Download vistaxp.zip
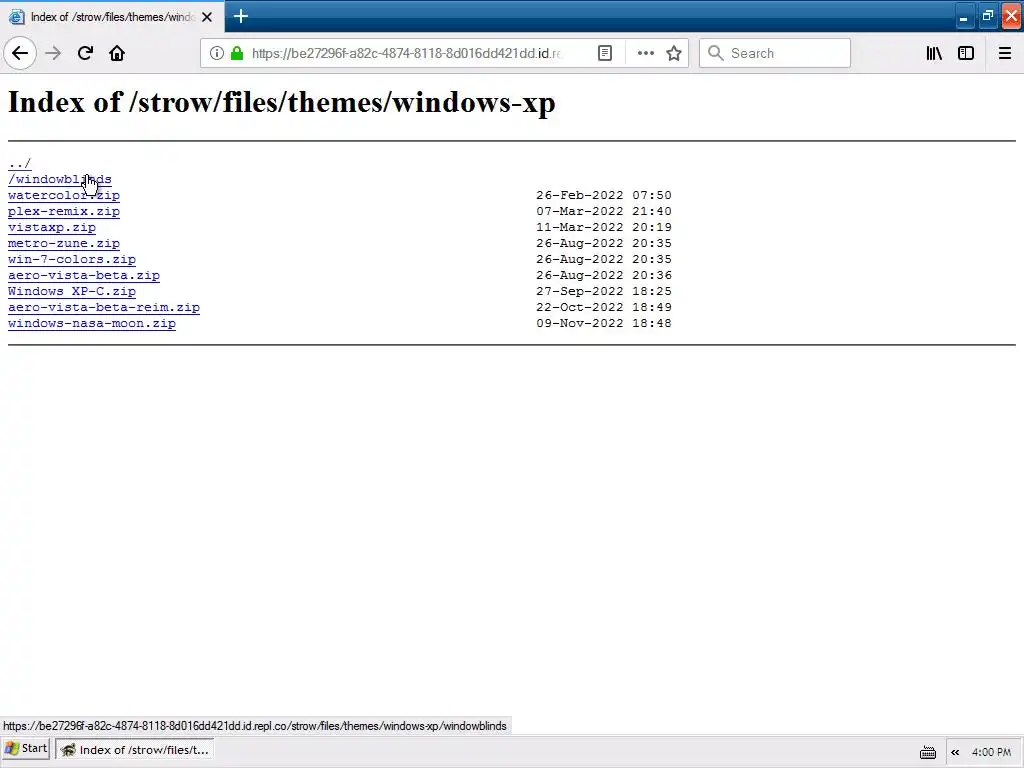Viewport: 1024px width, 768px height. click(52, 227)
